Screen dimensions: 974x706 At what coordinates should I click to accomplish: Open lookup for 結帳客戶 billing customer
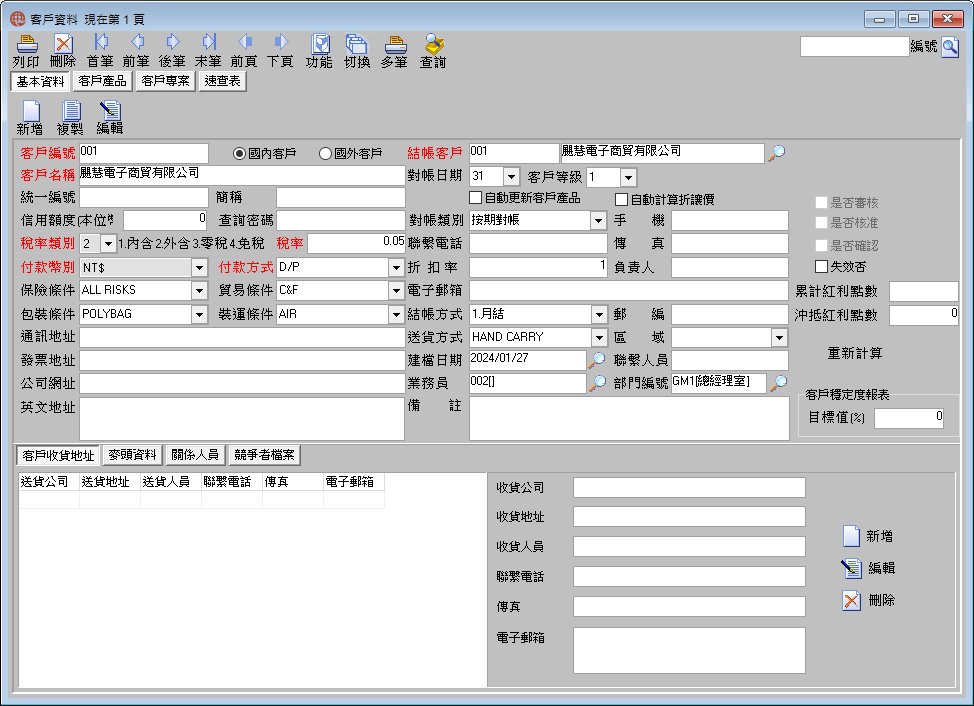[776, 153]
